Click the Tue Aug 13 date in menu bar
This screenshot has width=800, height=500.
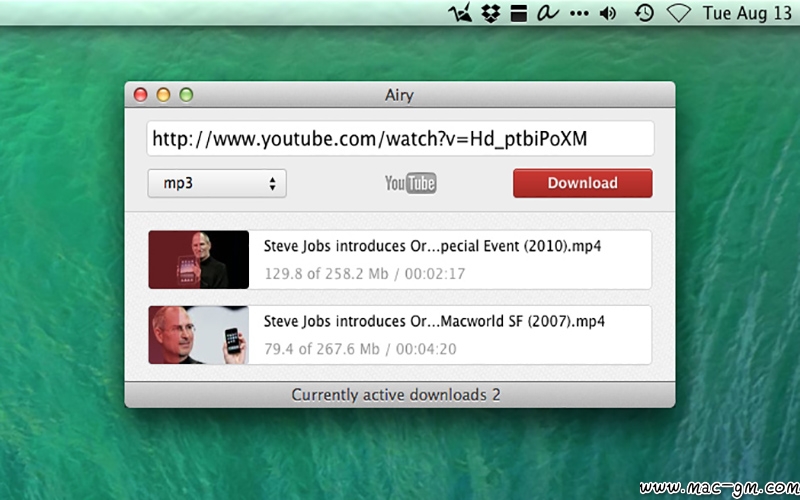point(747,13)
